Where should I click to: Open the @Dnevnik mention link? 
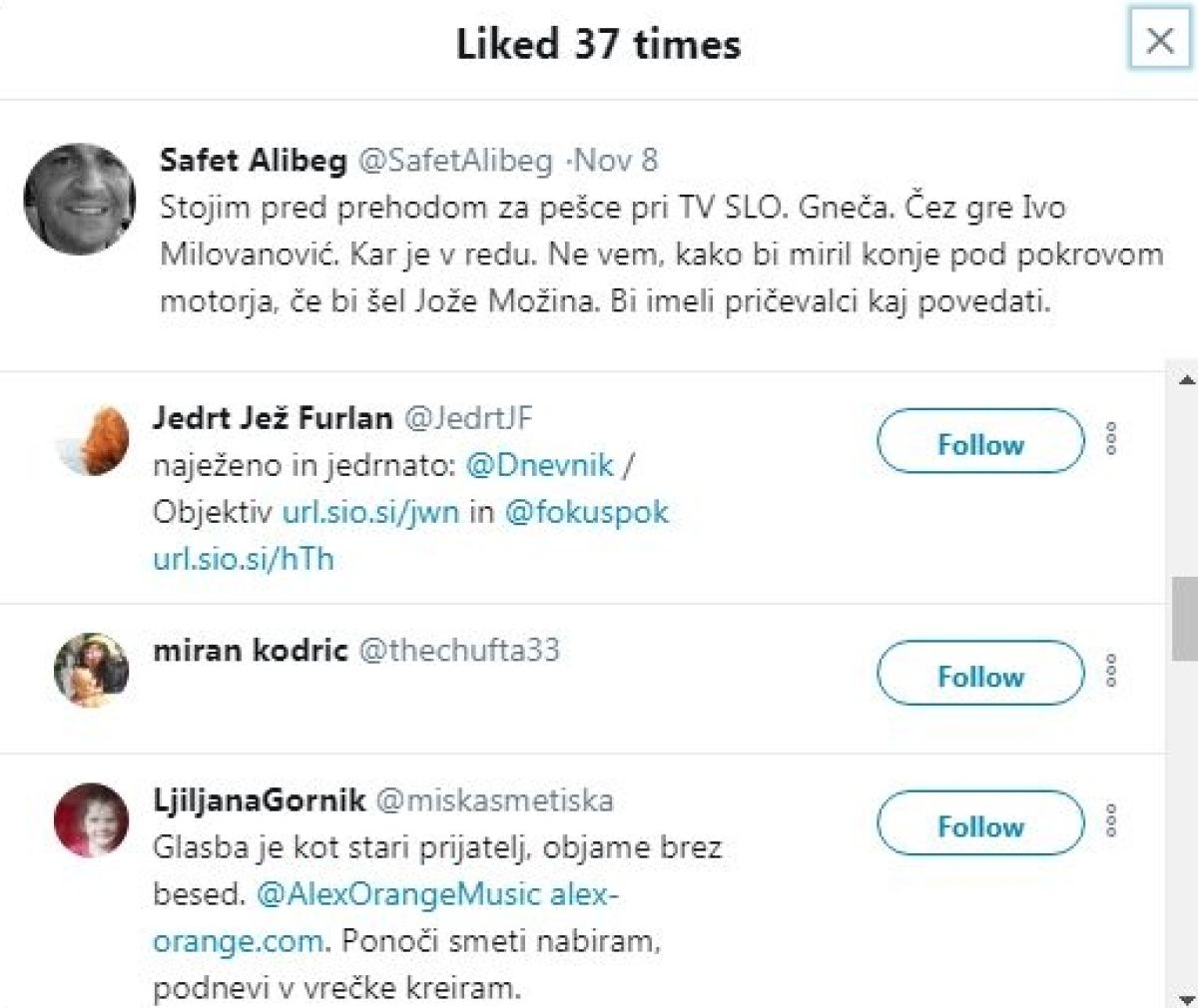click(x=540, y=465)
